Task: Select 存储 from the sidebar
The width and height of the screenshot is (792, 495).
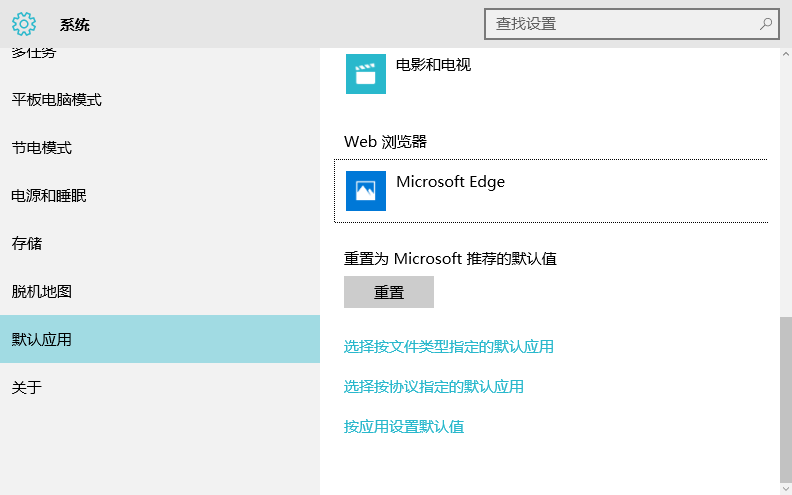Action: 26,244
